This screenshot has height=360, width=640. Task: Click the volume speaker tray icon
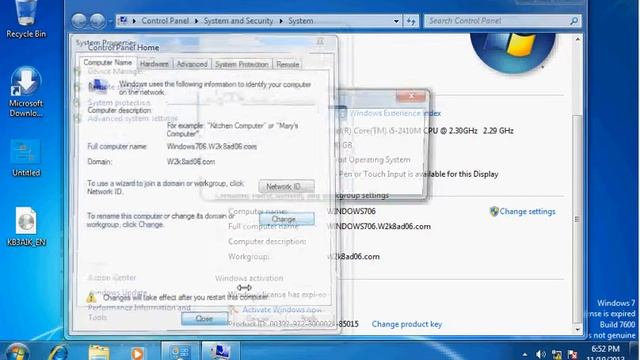(x=541, y=355)
